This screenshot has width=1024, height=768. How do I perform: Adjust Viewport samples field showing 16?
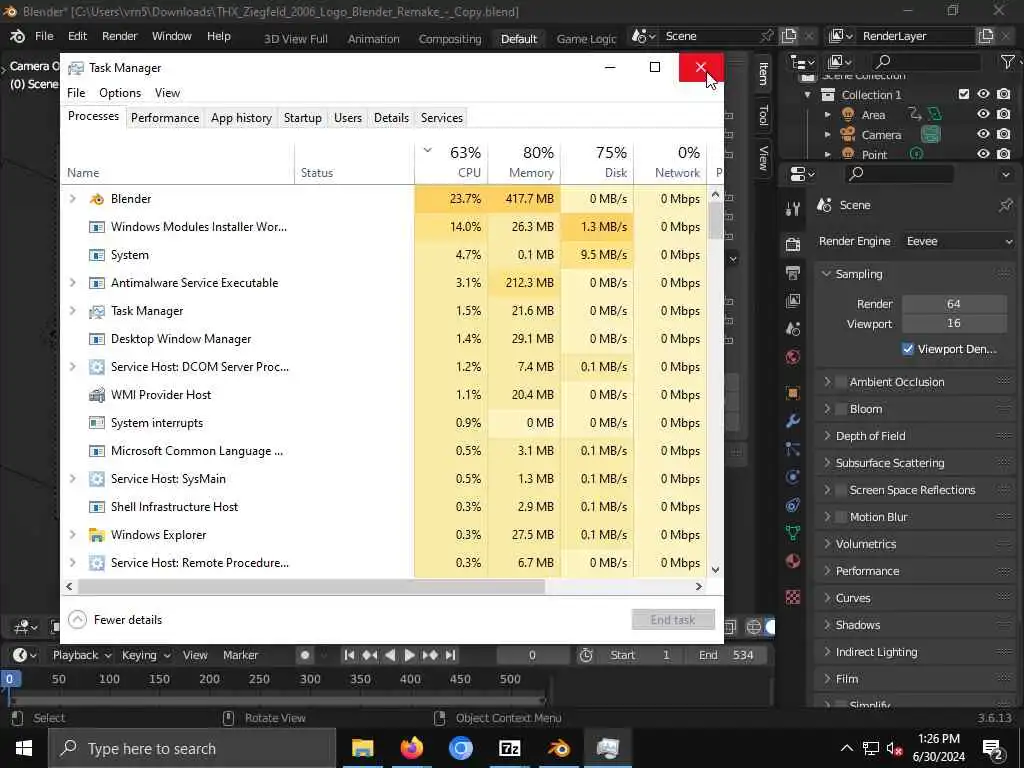point(954,323)
